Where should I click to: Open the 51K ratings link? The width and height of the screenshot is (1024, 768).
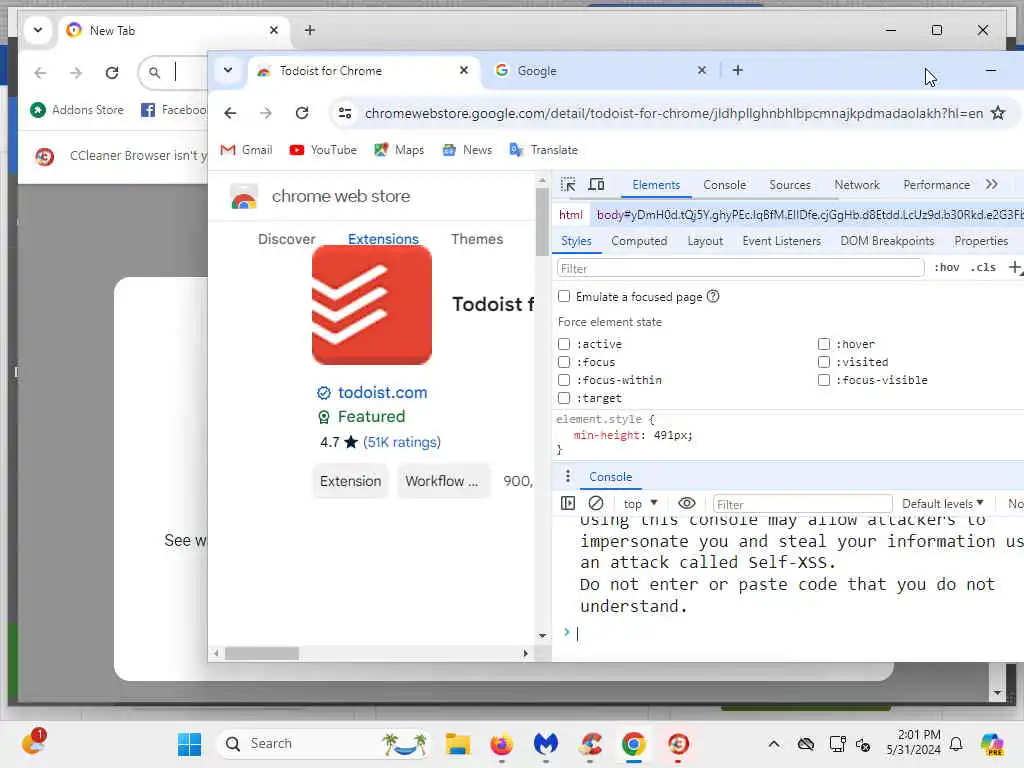tap(402, 442)
